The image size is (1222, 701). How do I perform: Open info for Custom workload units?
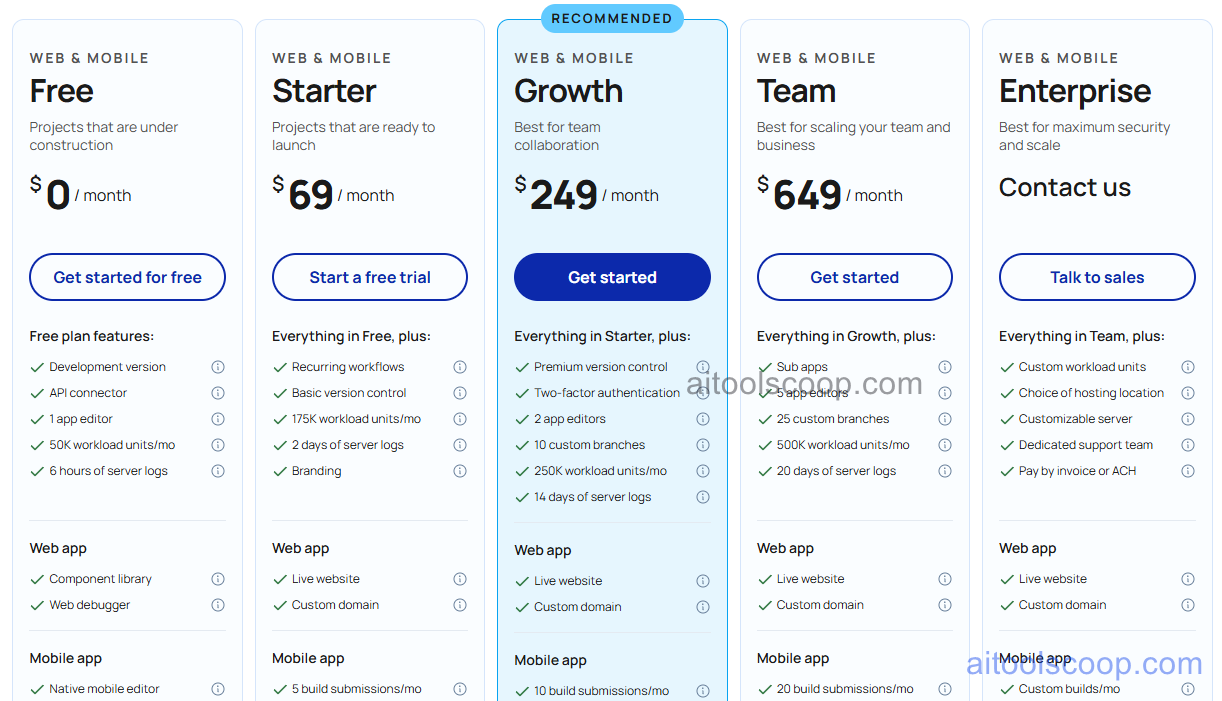1188,367
